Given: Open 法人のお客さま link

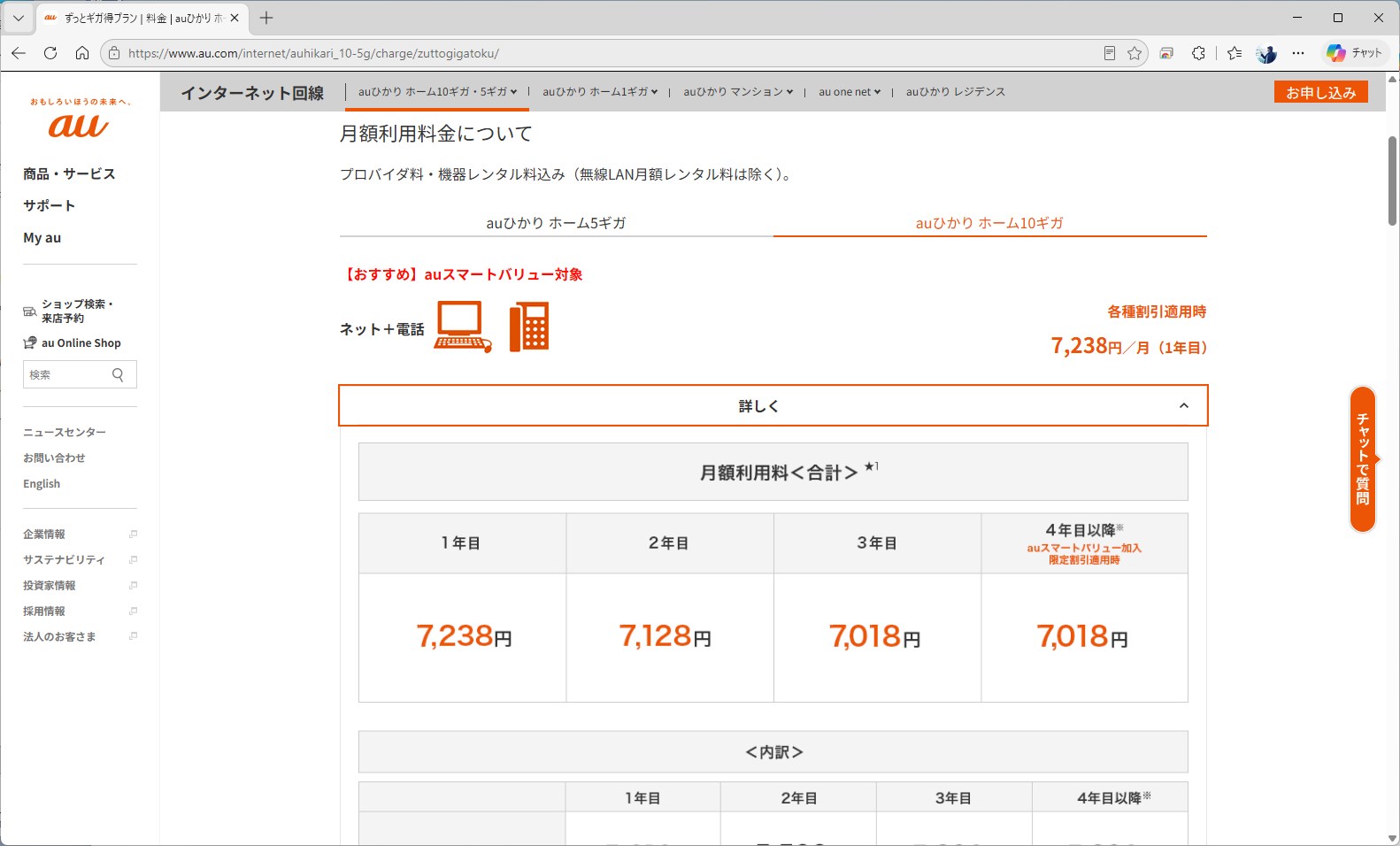Looking at the screenshot, I should click(x=80, y=636).
